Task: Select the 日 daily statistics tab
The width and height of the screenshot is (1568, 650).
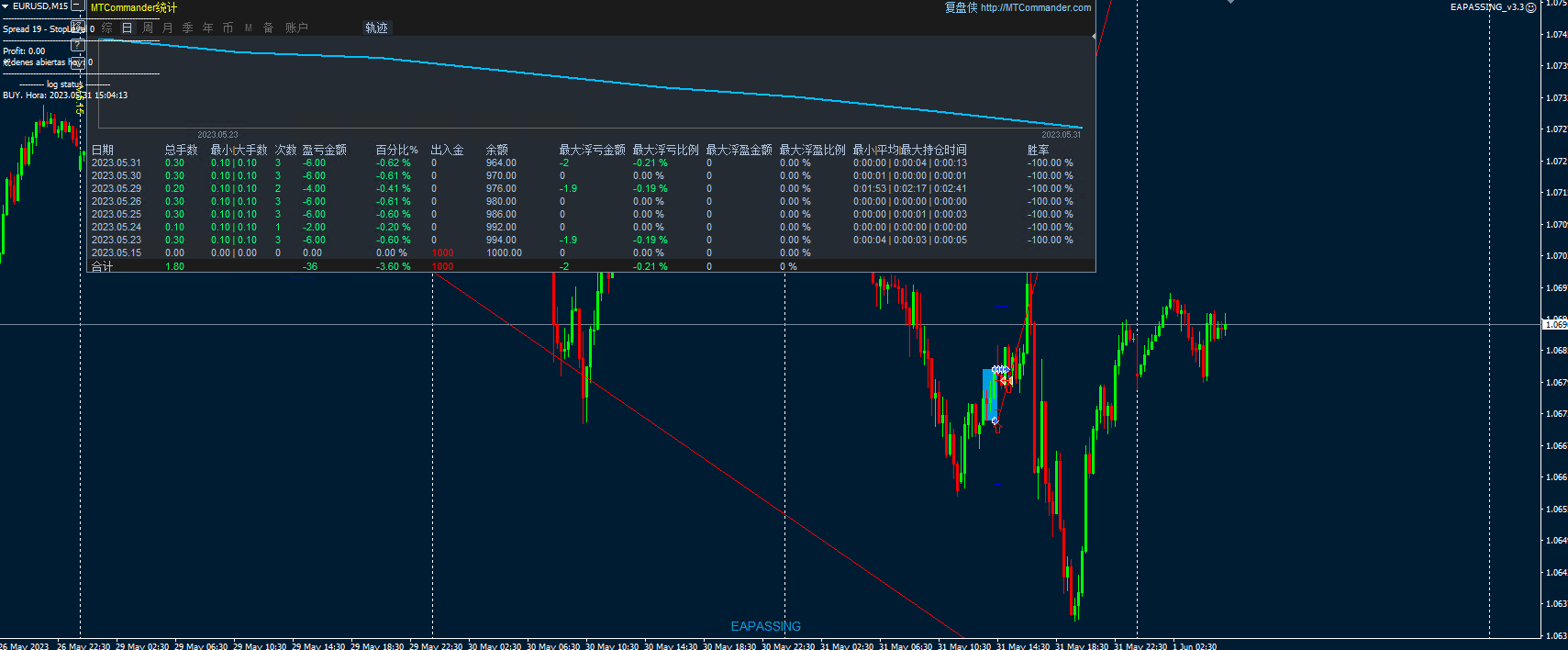Action: tap(128, 28)
